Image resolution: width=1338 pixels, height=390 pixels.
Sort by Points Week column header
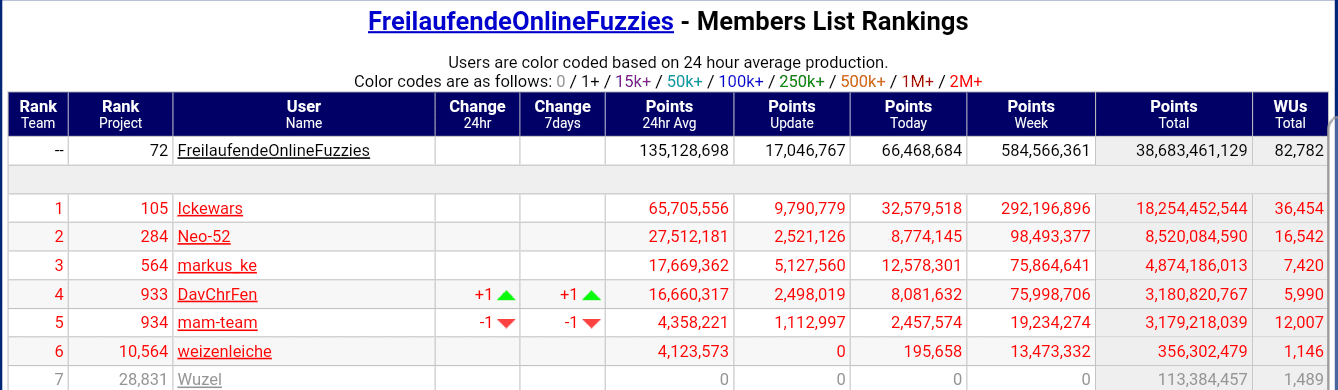1031,114
